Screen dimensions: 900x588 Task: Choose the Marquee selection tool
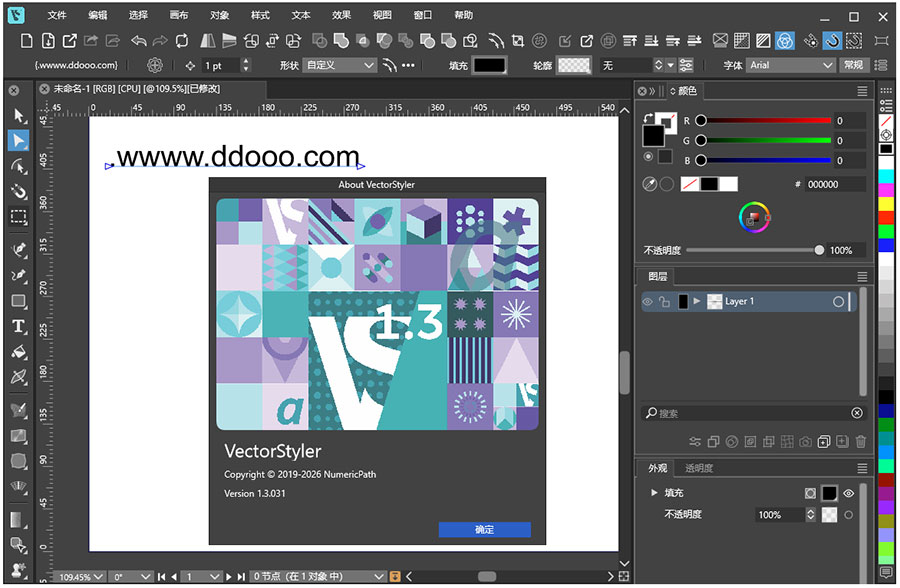(x=18, y=217)
